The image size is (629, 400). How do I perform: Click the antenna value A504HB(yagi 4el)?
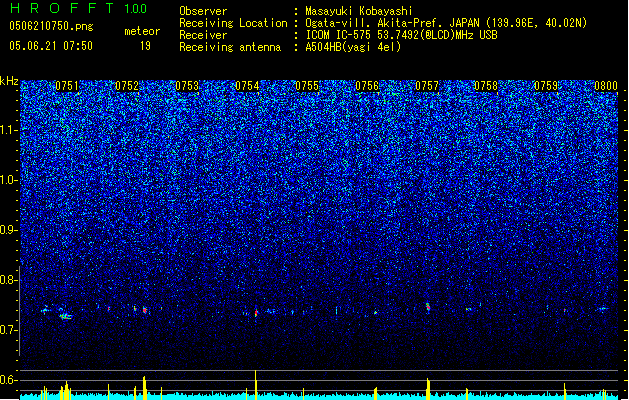353,47
